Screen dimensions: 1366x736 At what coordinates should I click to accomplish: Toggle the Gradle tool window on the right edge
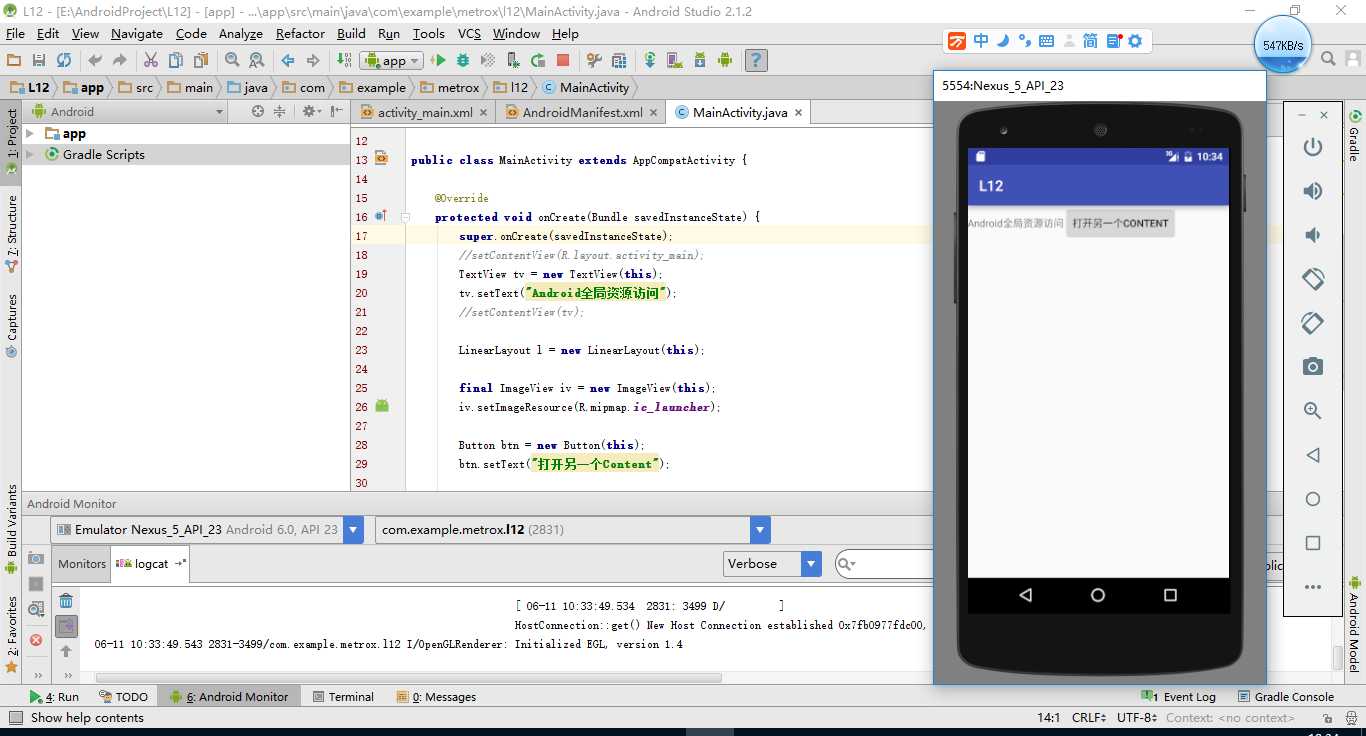(x=1355, y=136)
